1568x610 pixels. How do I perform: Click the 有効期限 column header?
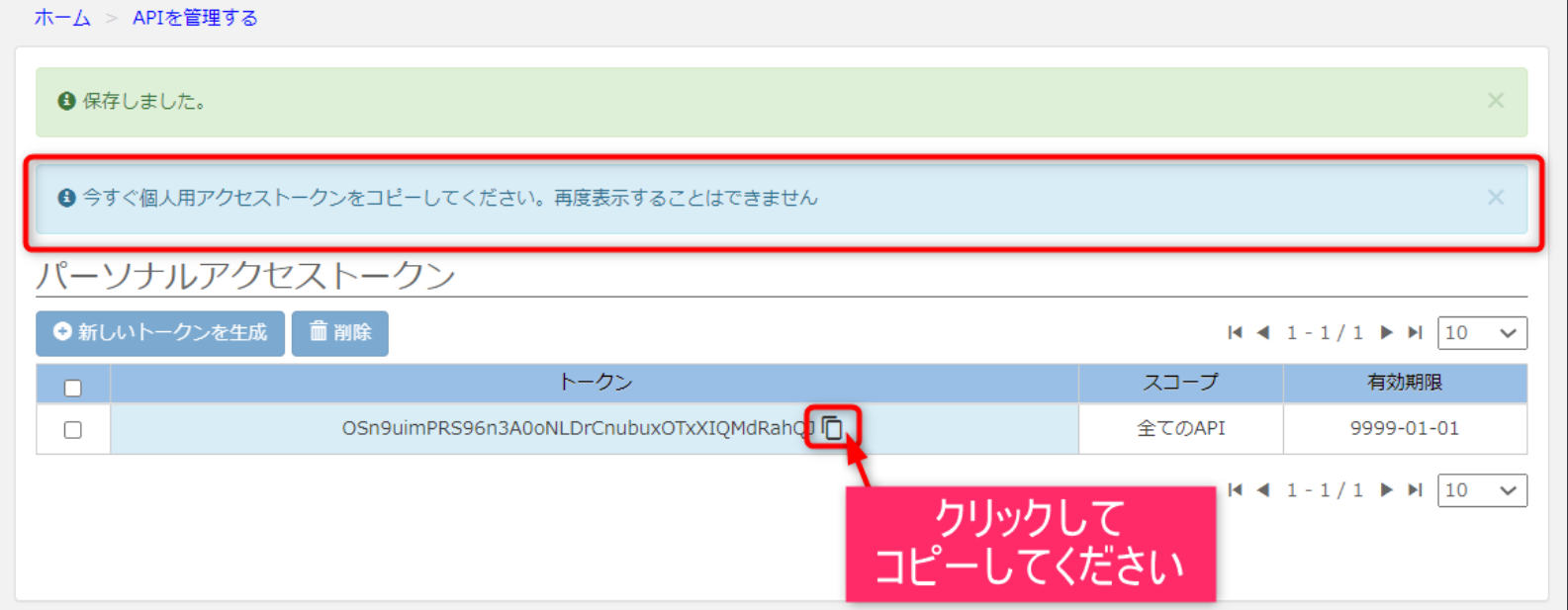click(1405, 383)
